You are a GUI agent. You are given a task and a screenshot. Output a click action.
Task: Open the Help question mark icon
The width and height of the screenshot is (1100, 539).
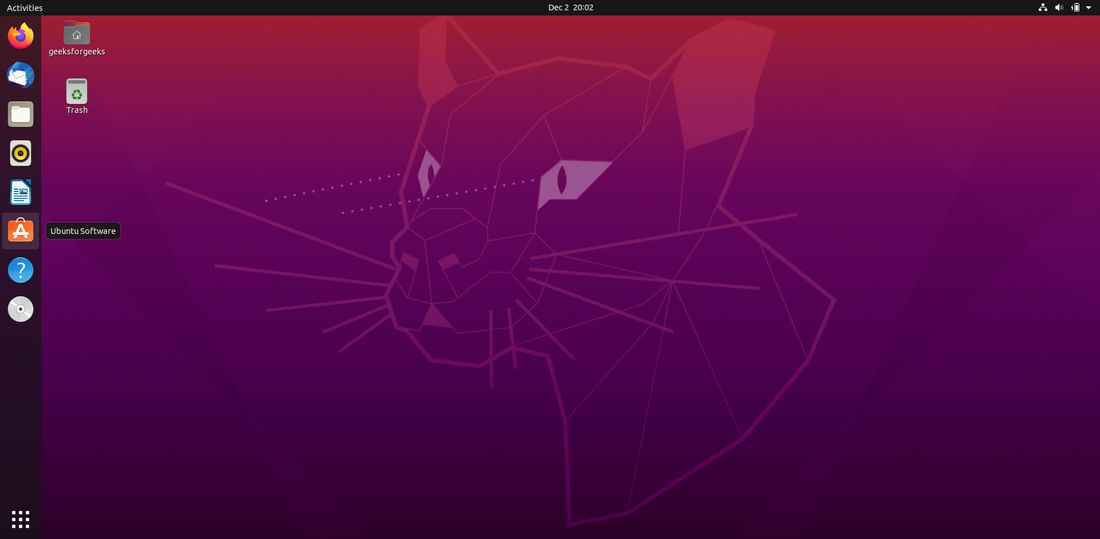(x=20, y=270)
